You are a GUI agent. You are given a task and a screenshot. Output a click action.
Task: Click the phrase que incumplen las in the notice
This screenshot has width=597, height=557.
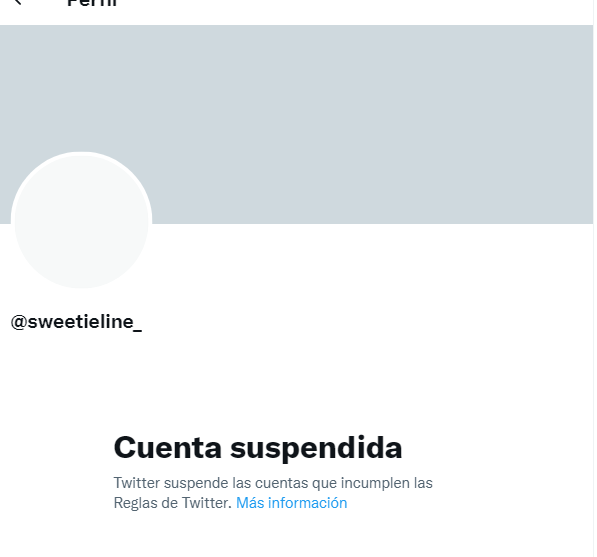click(x=372, y=483)
